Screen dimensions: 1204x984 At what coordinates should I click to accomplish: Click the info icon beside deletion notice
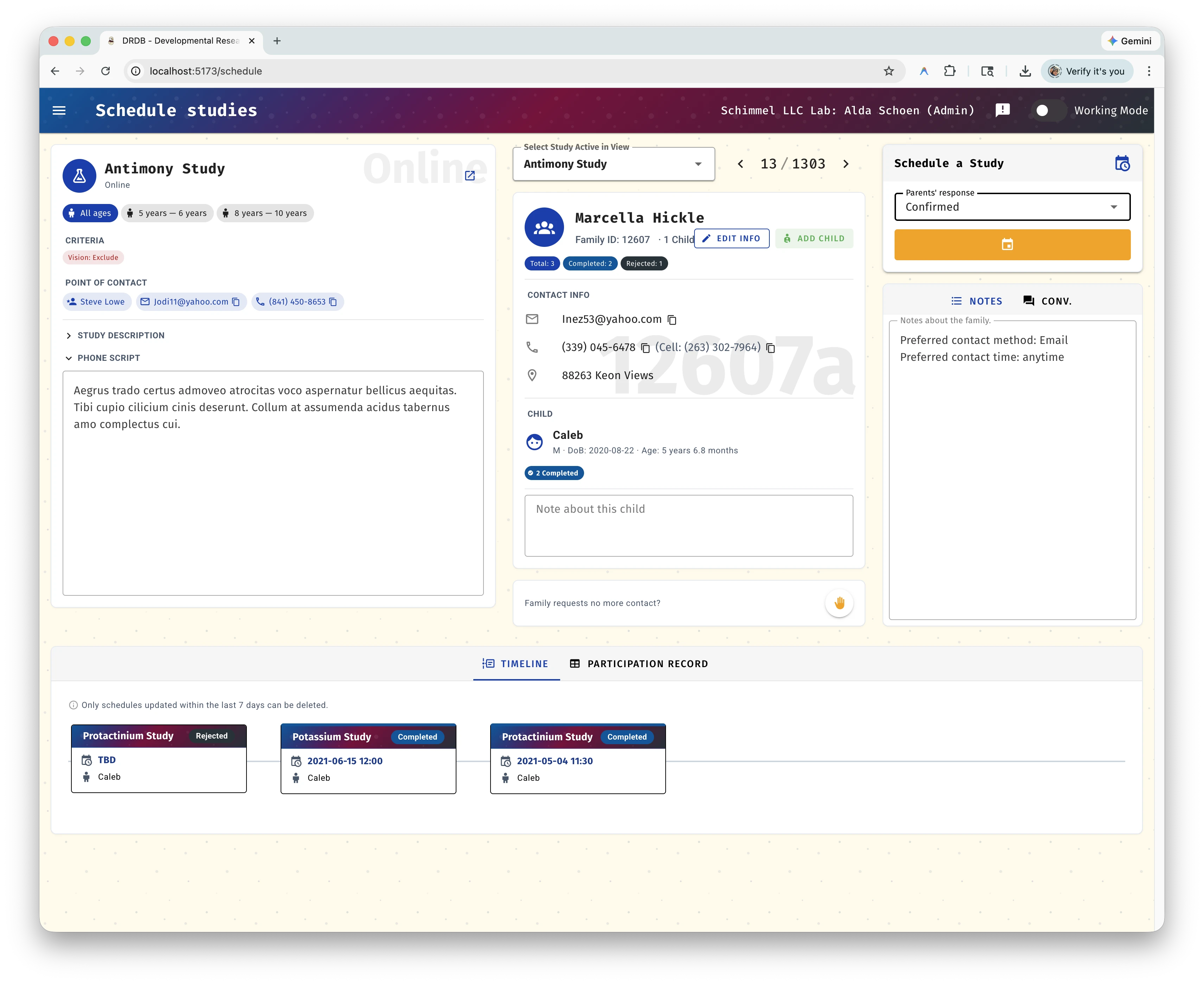[x=73, y=705]
